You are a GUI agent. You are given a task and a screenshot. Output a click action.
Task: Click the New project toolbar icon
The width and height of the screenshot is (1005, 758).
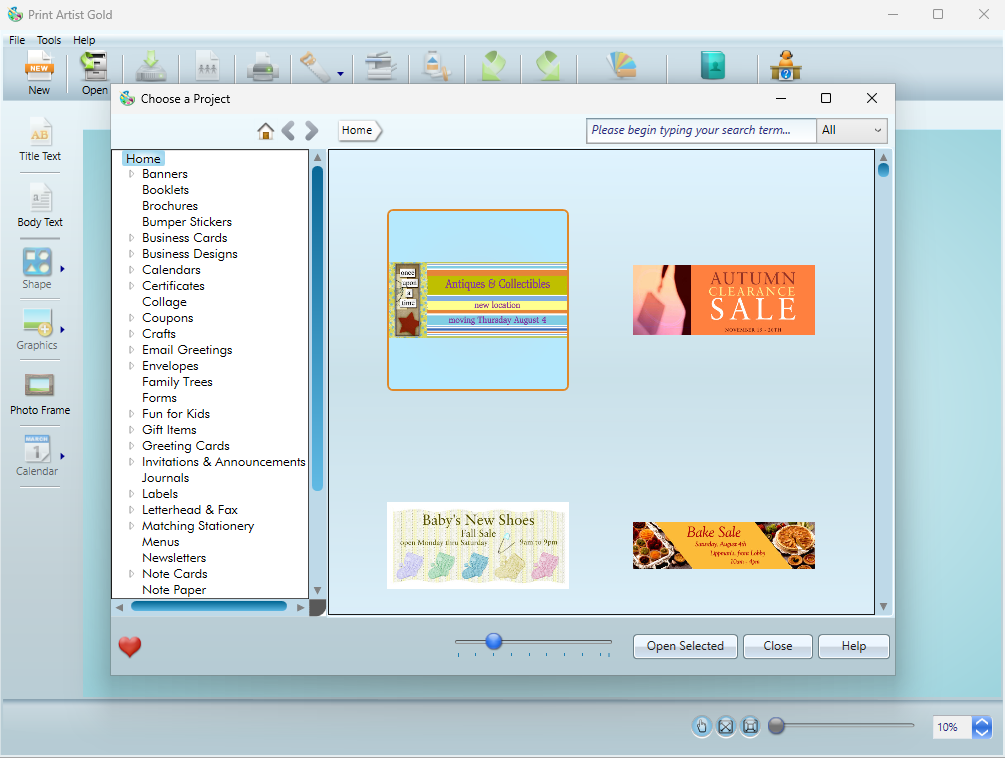coord(39,67)
